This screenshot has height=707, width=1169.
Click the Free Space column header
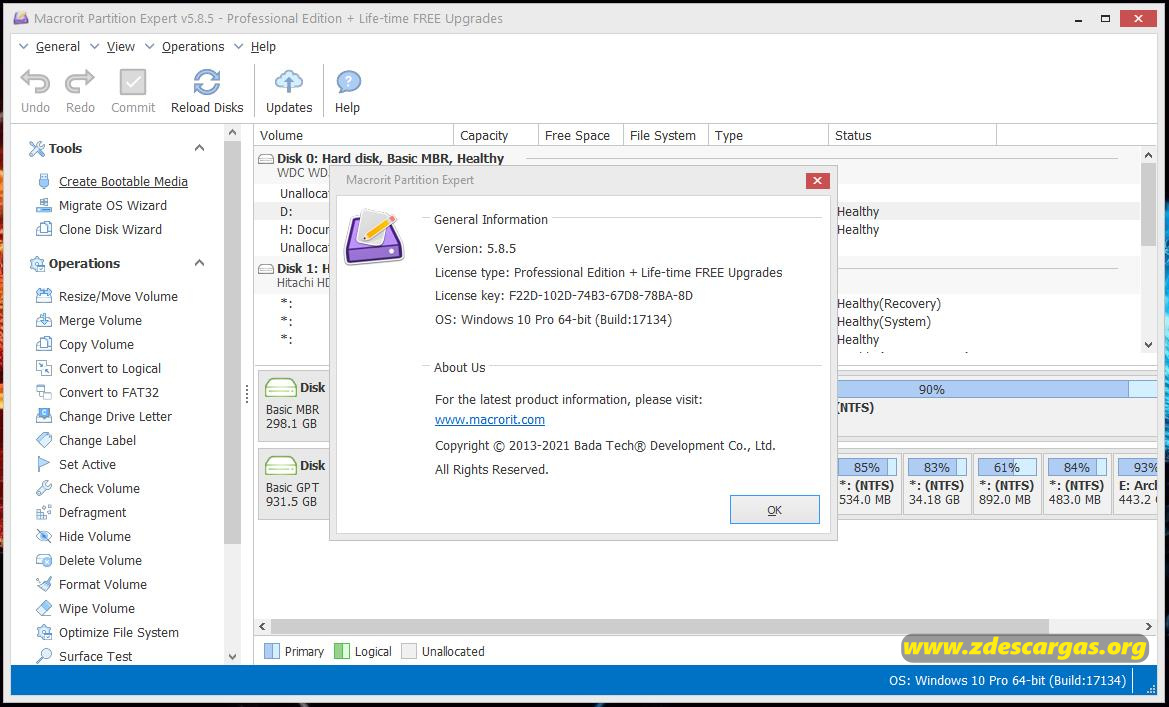[580, 136]
